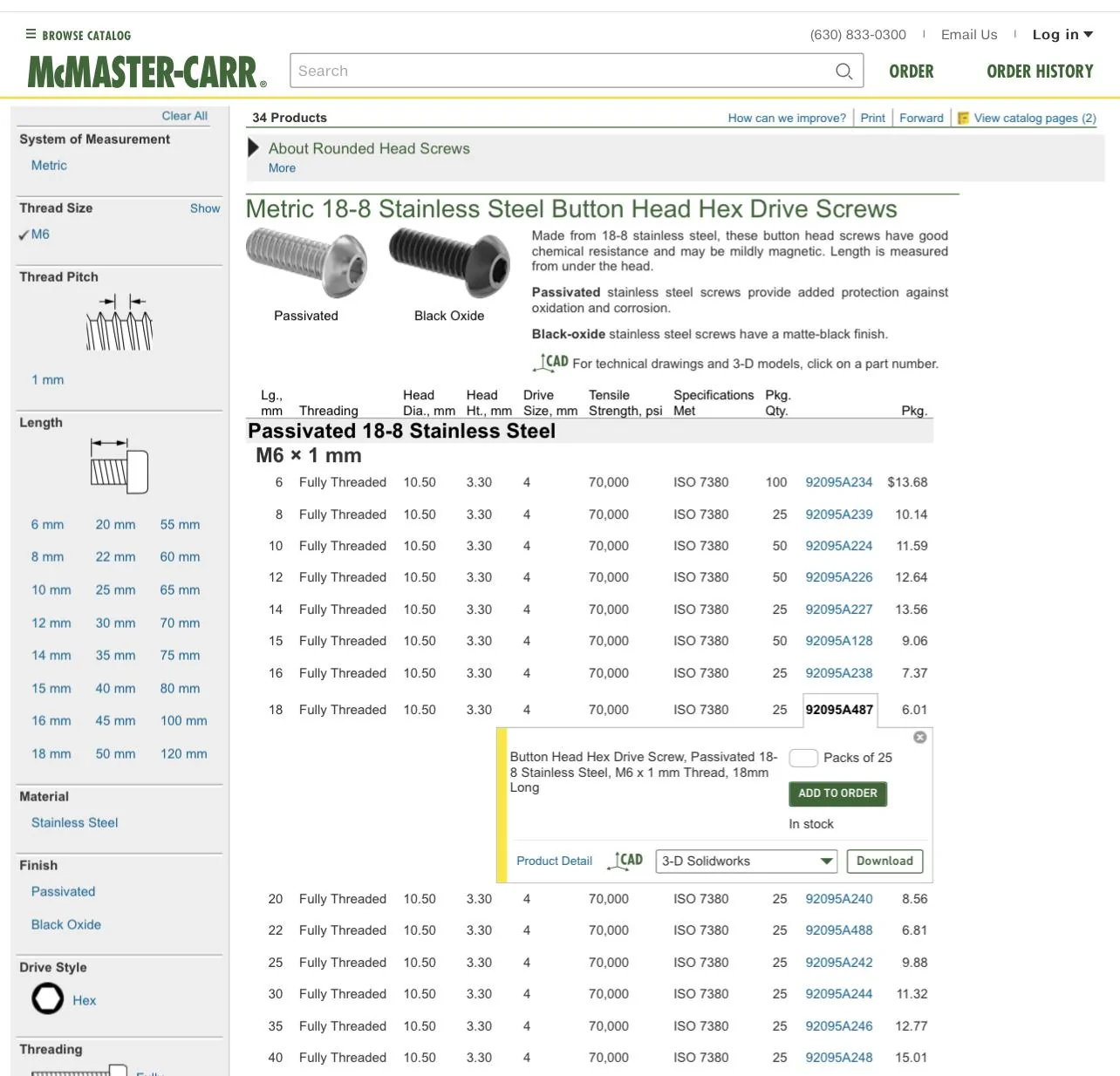View the Passivated screw image
The image size is (1120, 1076).
(306, 262)
